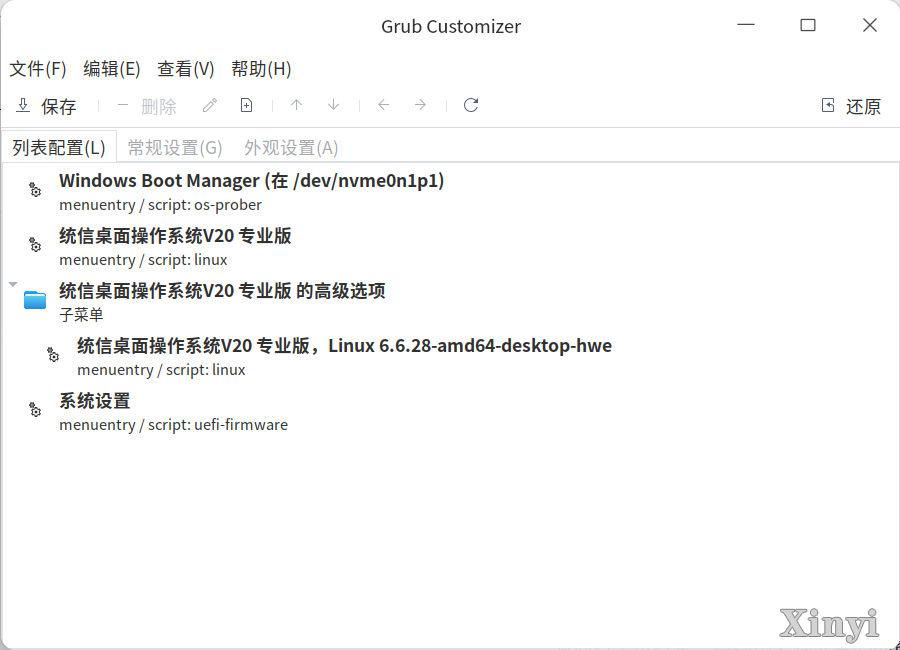This screenshot has width=900, height=650.
Task: Click the blue folder icon of 高级选项
Action: (x=35, y=300)
